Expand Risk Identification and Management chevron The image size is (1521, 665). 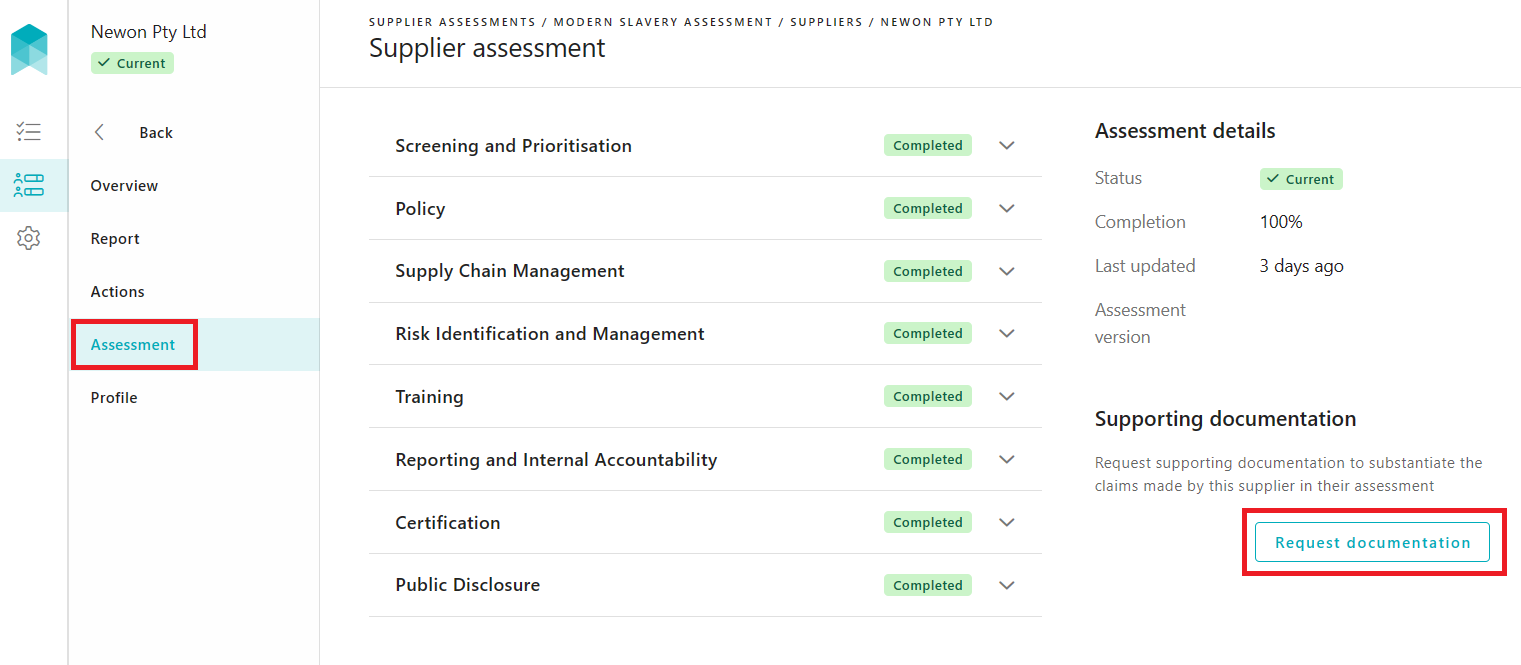tap(1007, 333)
